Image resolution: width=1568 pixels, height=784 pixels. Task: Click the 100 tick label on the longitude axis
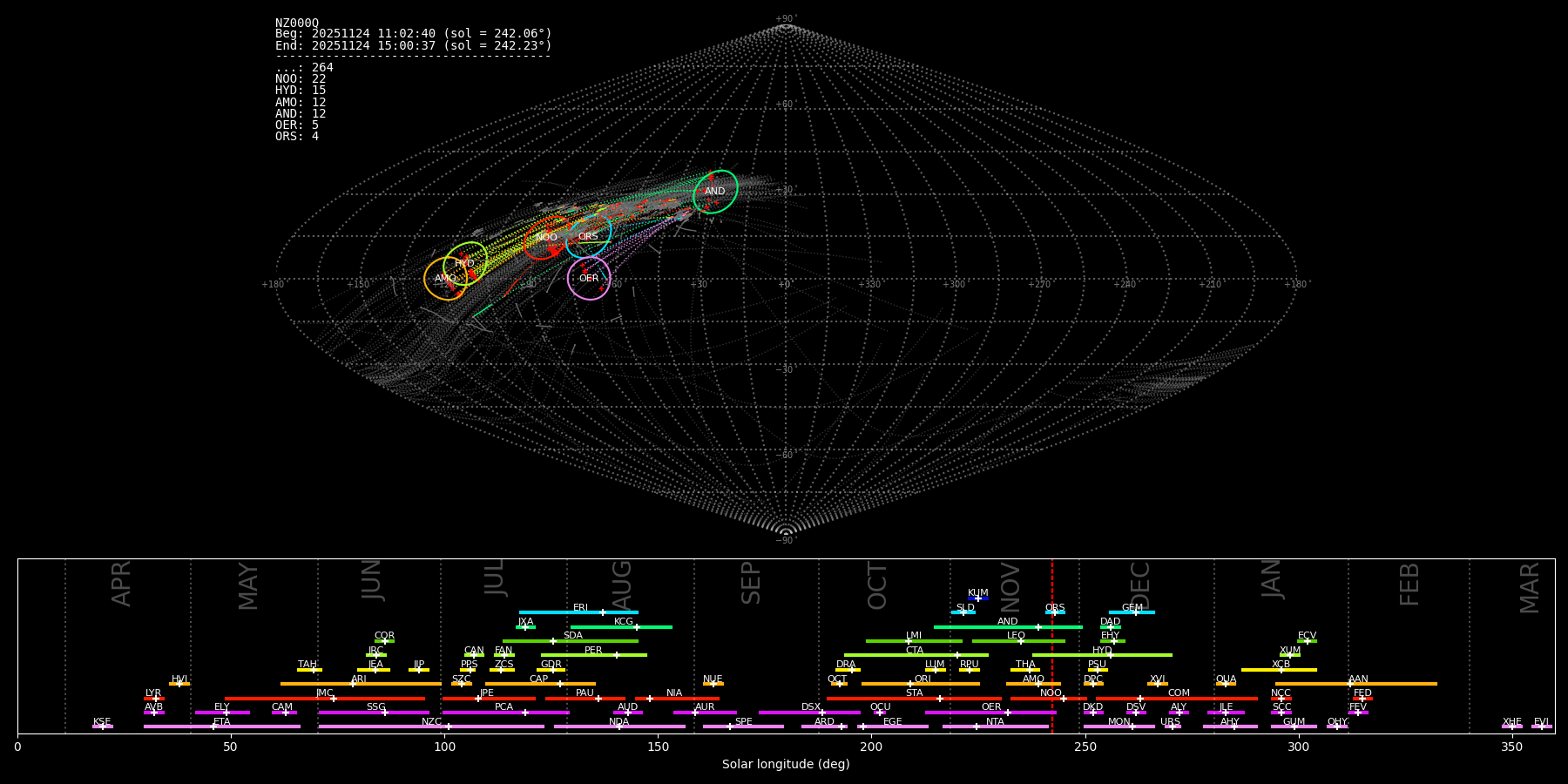click(x=444, y=747)
